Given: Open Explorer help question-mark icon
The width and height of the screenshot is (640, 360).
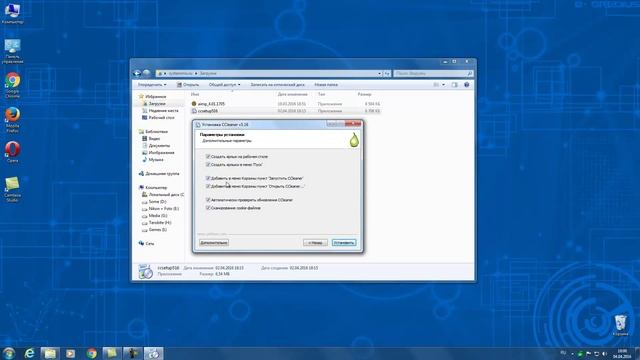Looking at the screenshot, I should 467,84.
